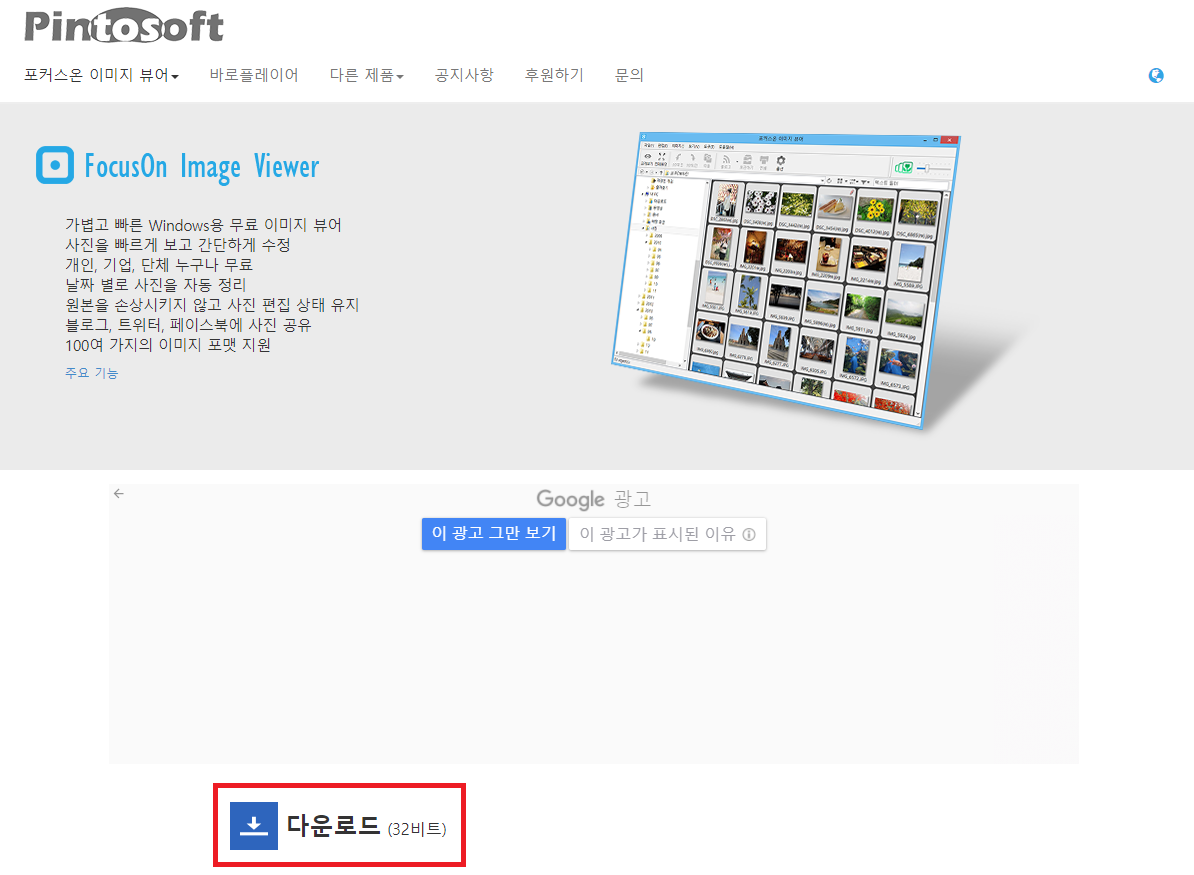Click the 이 광고가 표시된 이유 button
1194x875 pixels.
[667, 534]
